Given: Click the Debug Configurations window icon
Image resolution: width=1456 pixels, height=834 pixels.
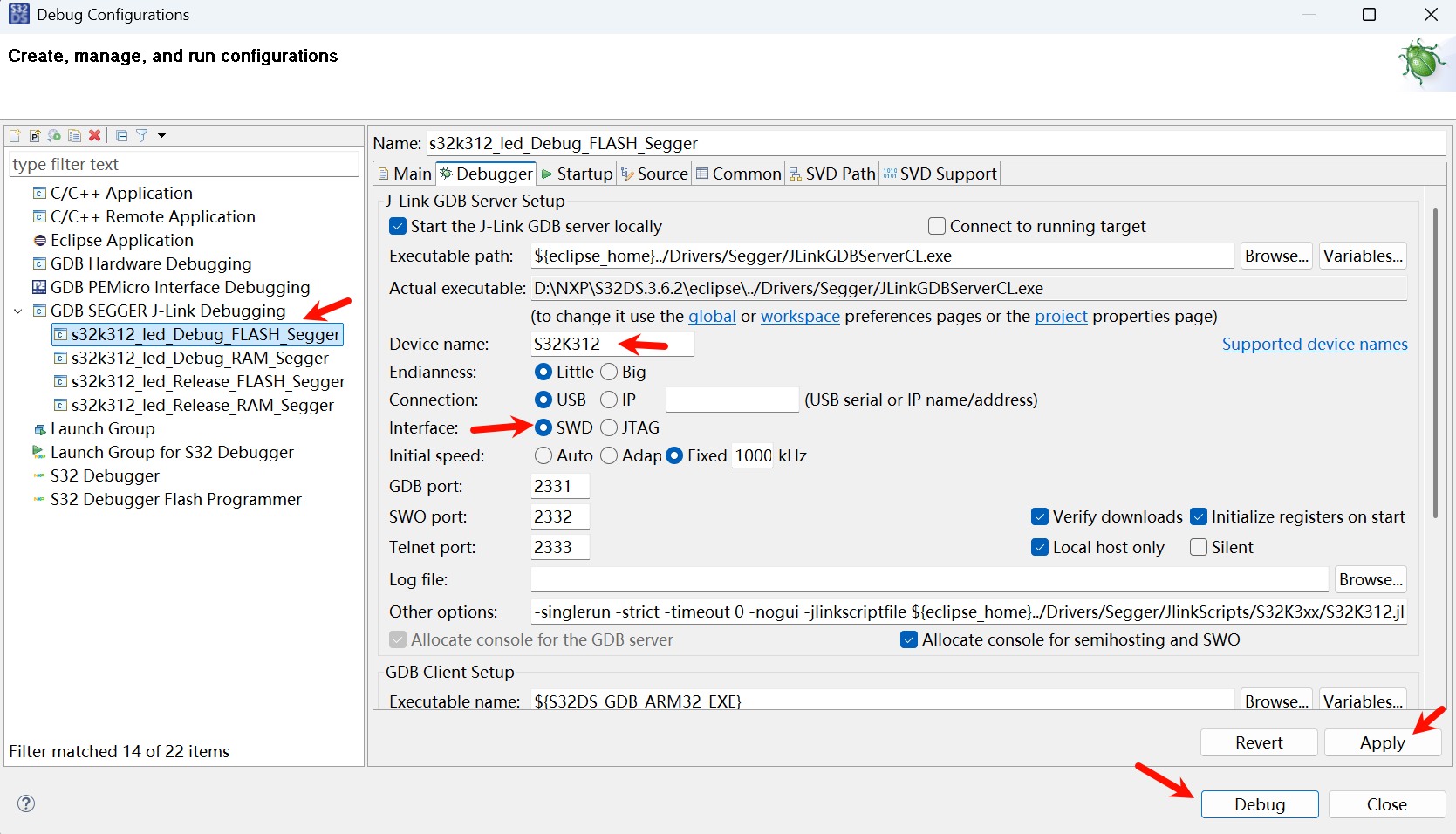Looking at the screenshot, I should coord(18,14).
